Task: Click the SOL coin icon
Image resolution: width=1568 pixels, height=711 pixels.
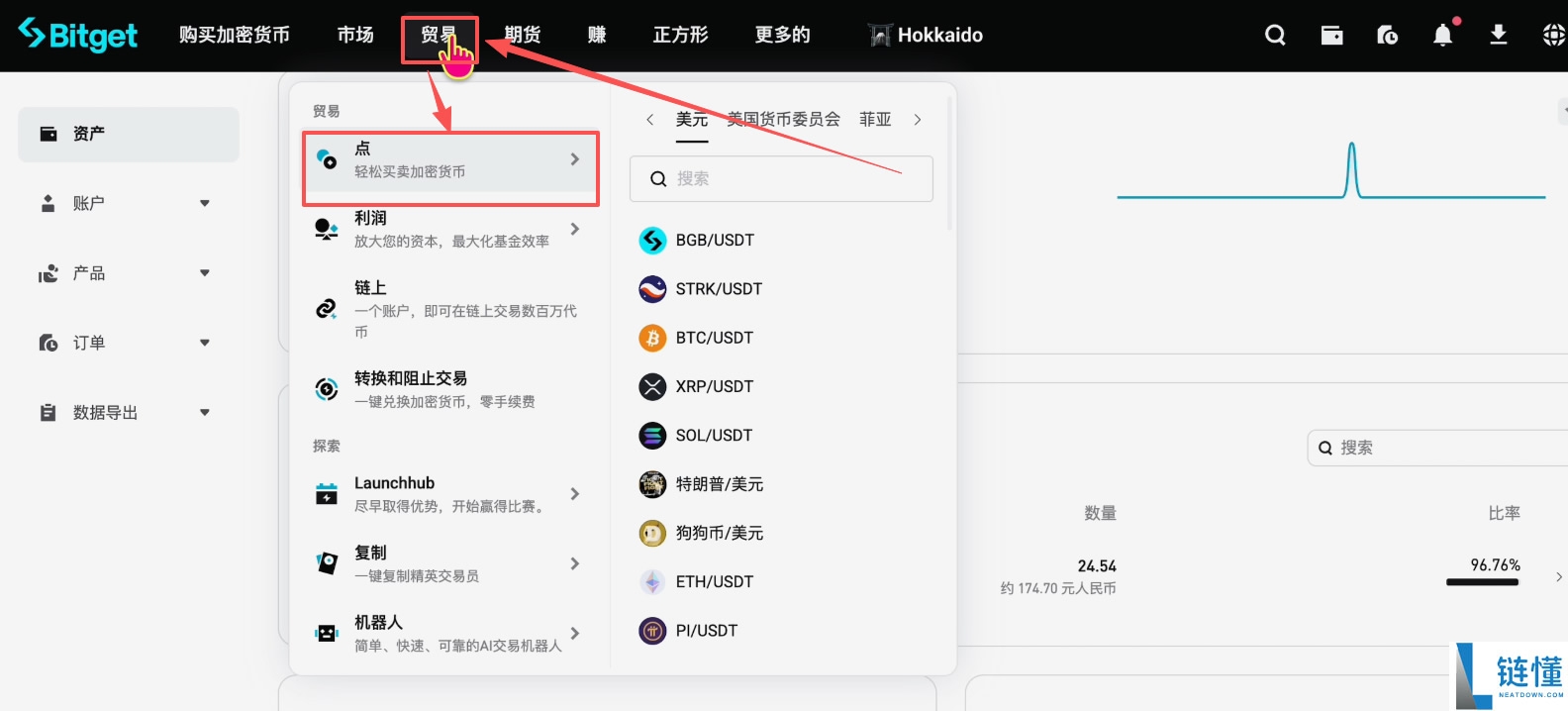Action: pos(652,435)
